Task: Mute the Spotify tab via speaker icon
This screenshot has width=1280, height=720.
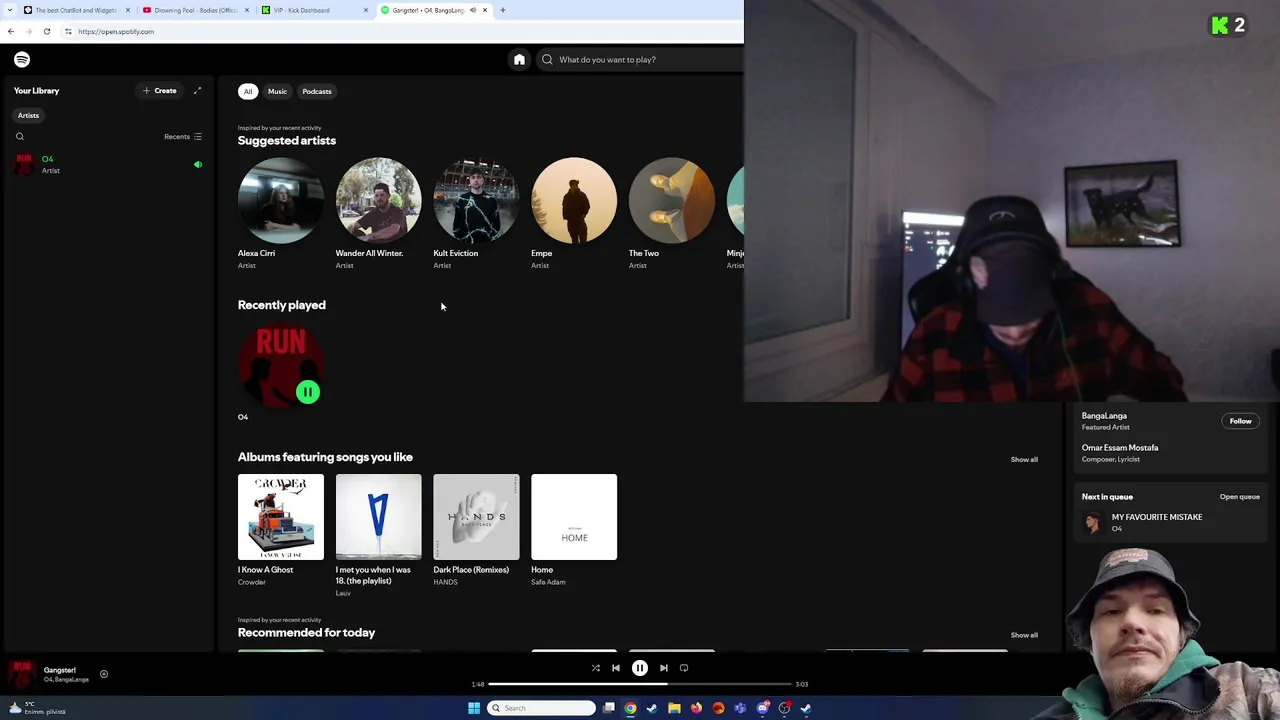Action: pos(473,10)
